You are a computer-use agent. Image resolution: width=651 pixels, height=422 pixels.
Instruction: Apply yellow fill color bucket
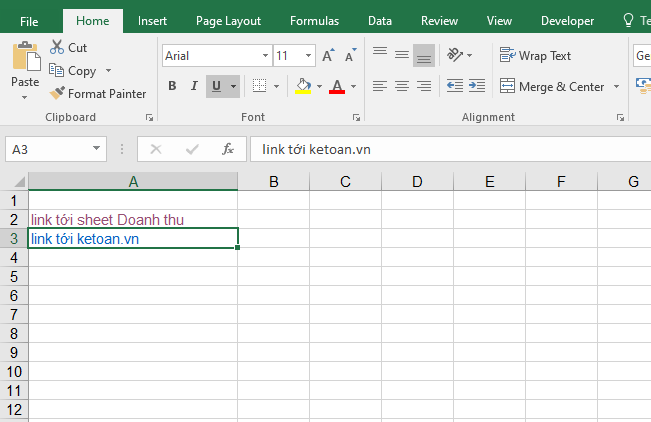(303, 86)
